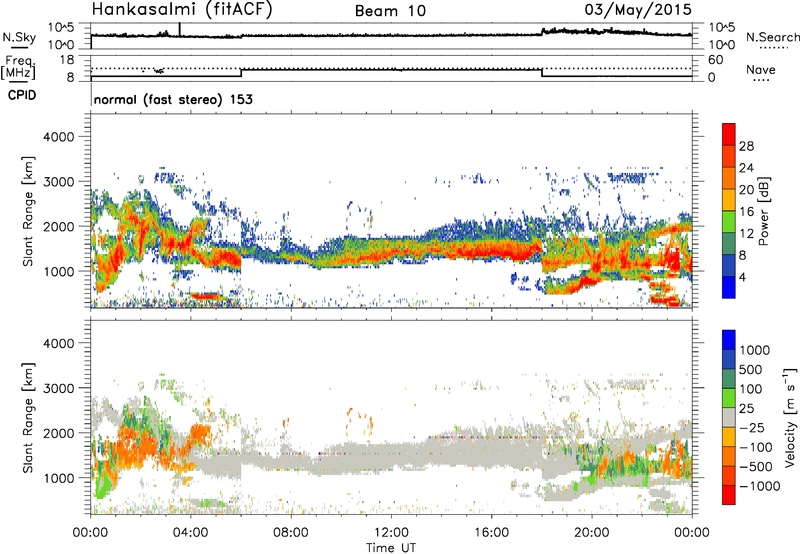Click 'Slant Range [km]' label beside velocity panel
800x554 pixels.
(28, 417)
